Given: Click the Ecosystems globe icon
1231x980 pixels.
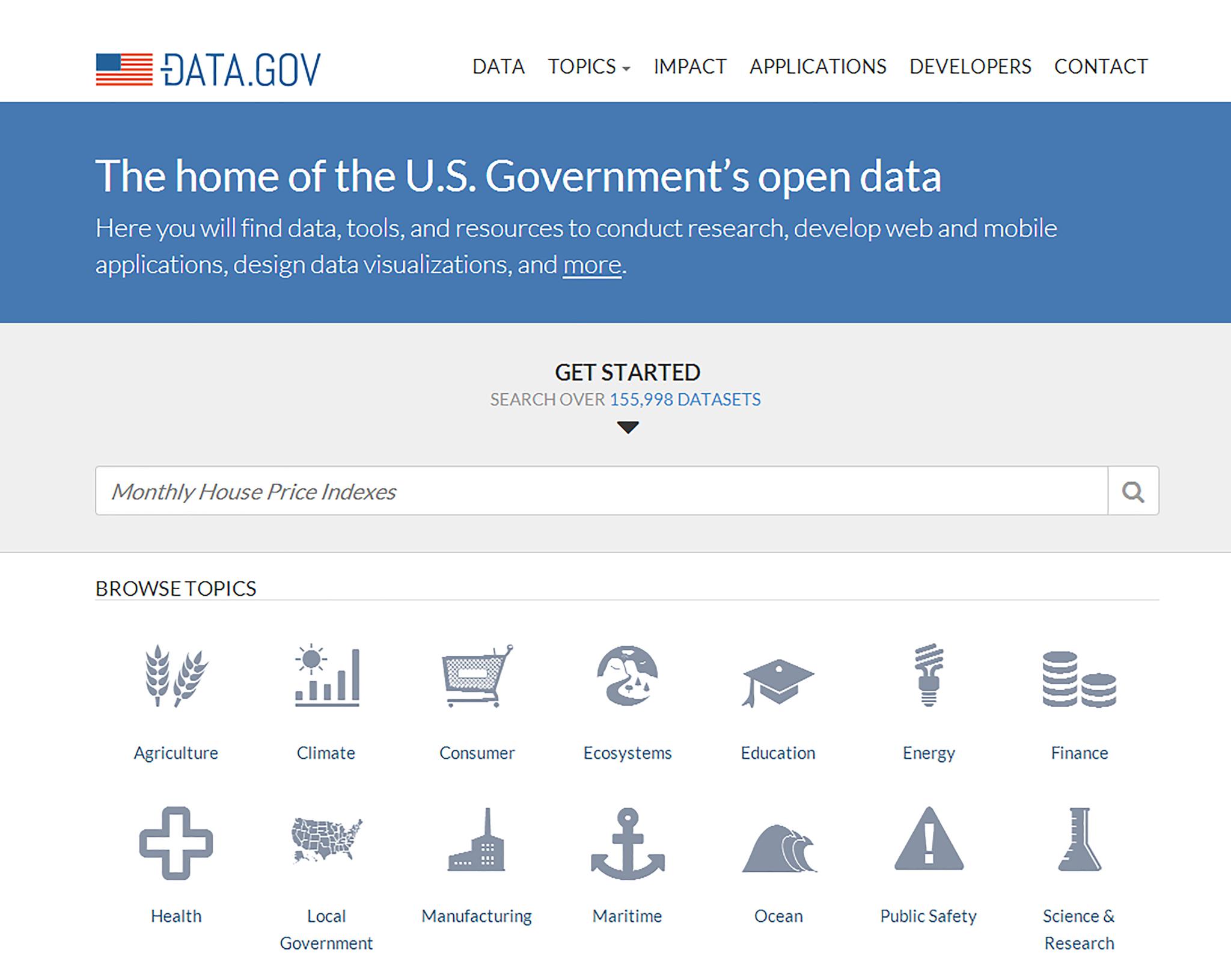Looking at the screenshot, I should [628, 676].
